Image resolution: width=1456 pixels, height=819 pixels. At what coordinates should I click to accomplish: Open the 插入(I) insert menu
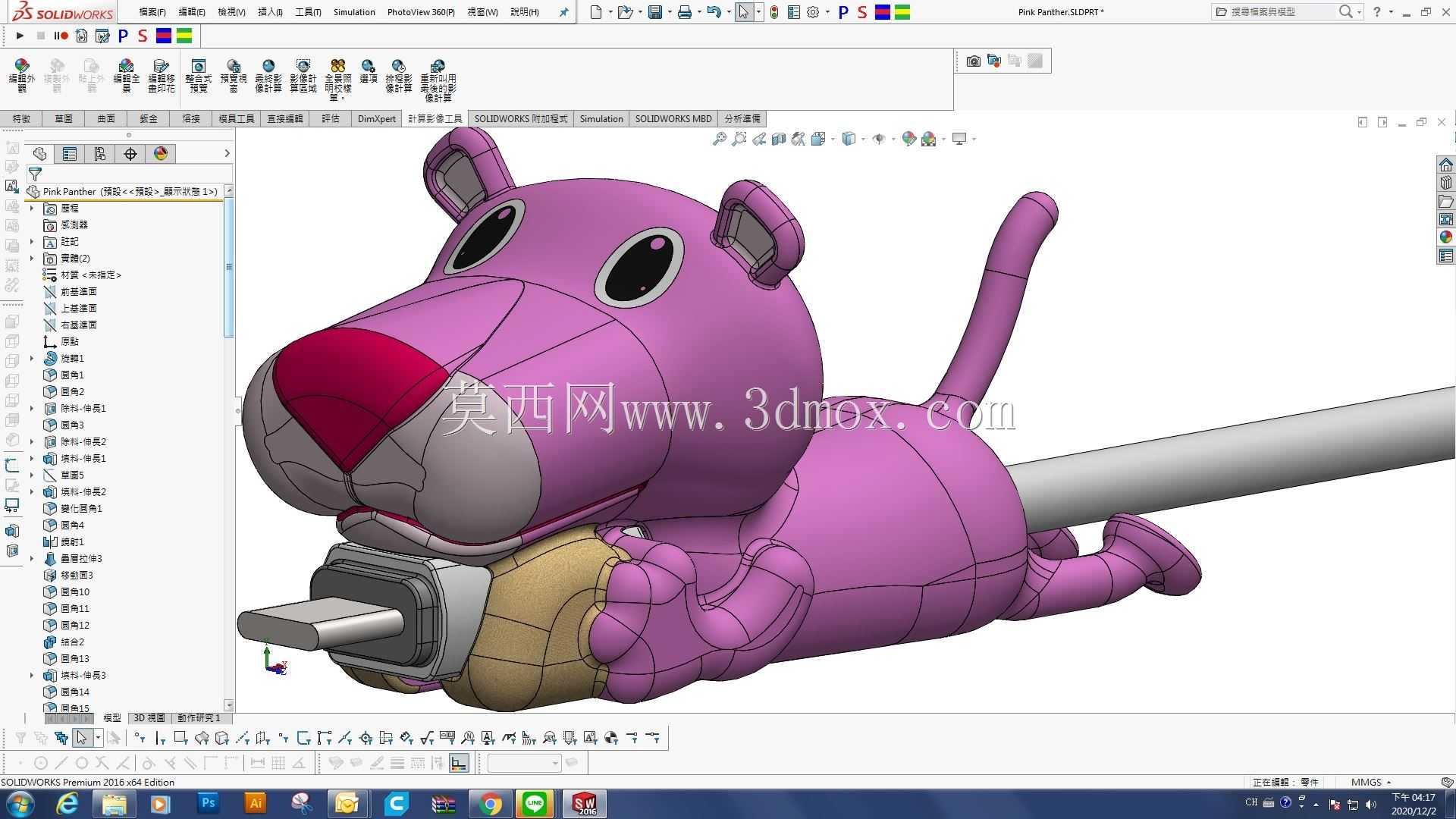[271, 12]
